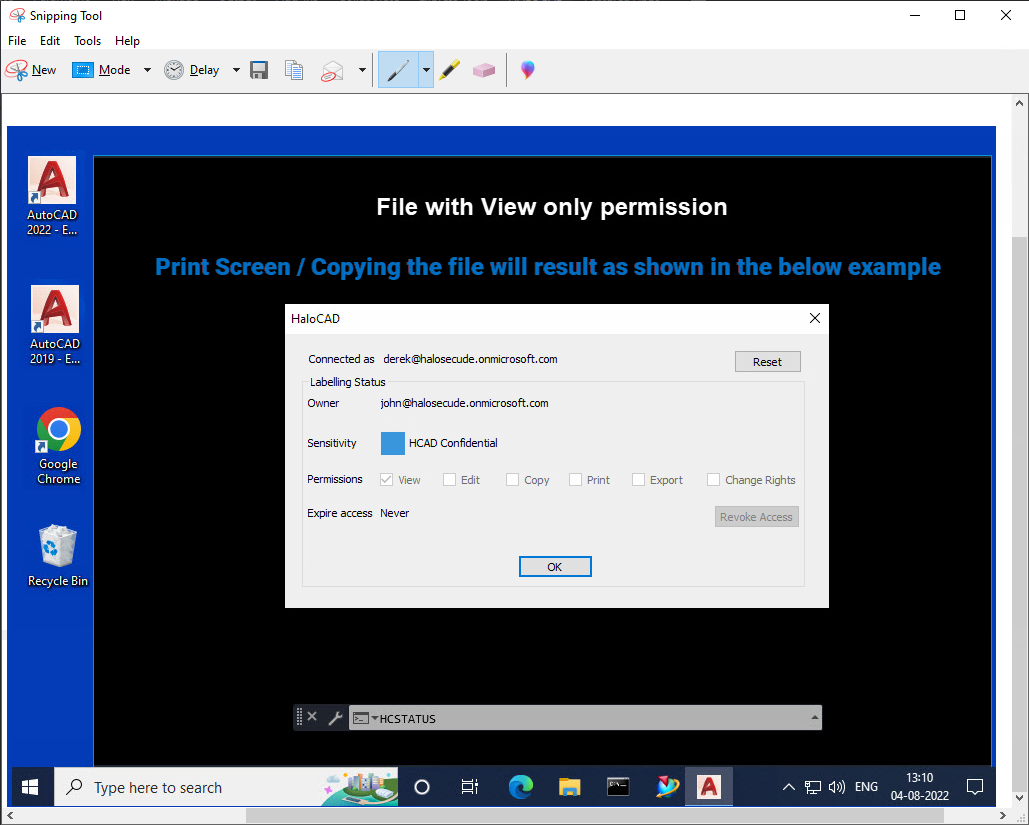
Task: Click the blue HCAD Confidential sensitivity swatch
Action: [393, 443]
